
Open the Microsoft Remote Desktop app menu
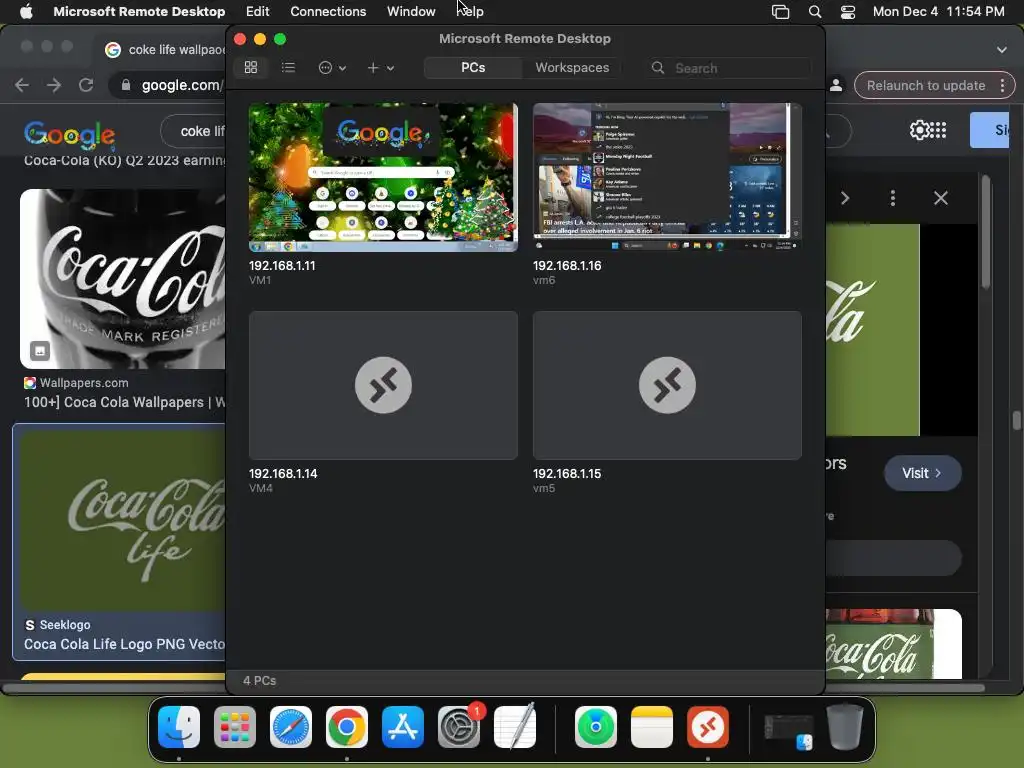[x=139, y=11]
